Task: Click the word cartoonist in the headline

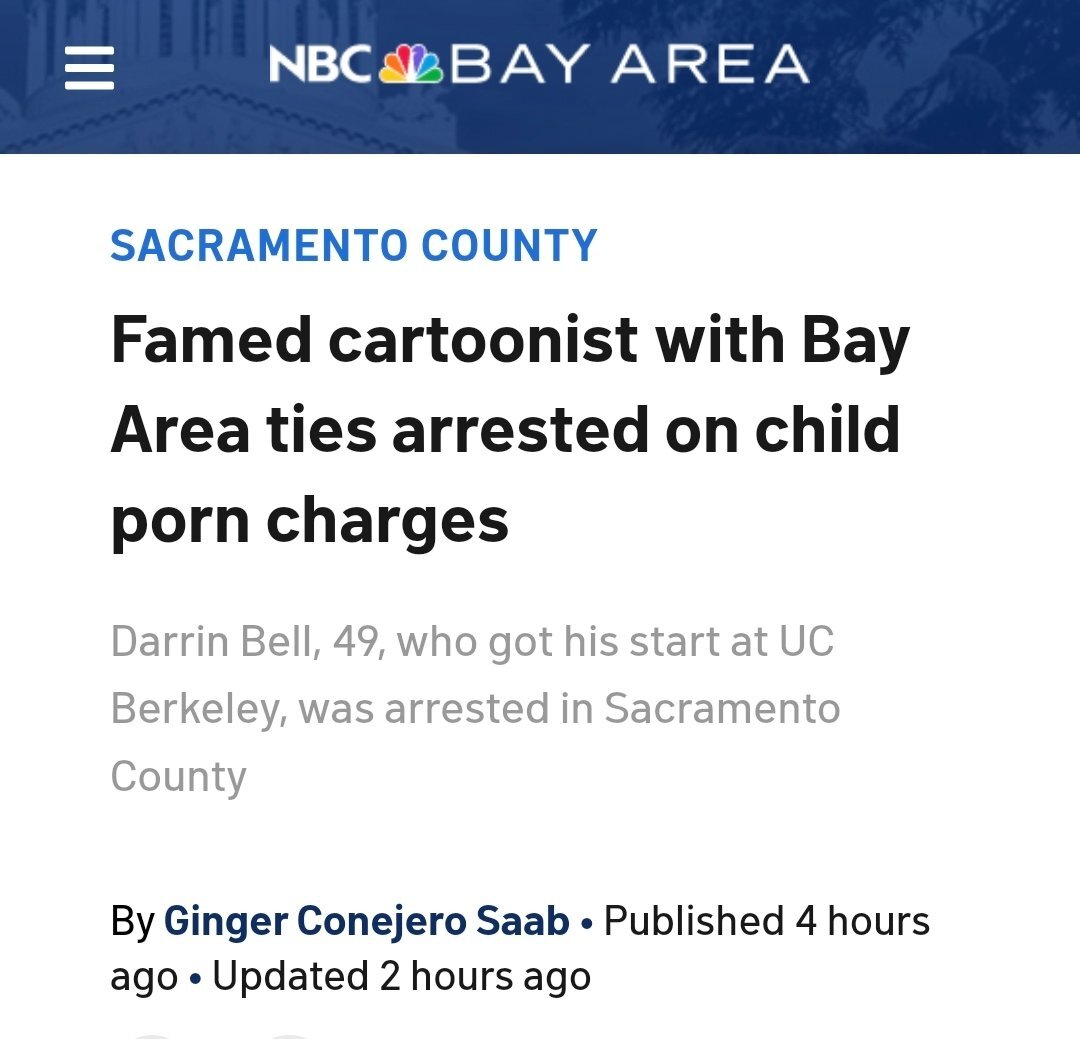Action: (482, 340)
